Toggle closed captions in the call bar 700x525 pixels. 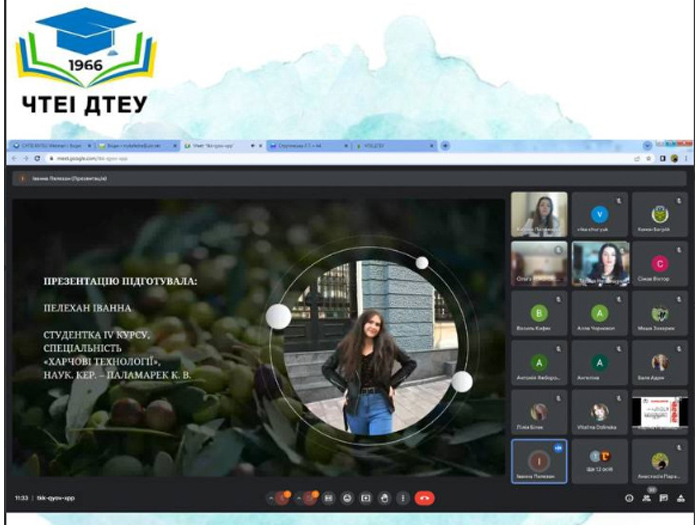click(x=331, y=497)
